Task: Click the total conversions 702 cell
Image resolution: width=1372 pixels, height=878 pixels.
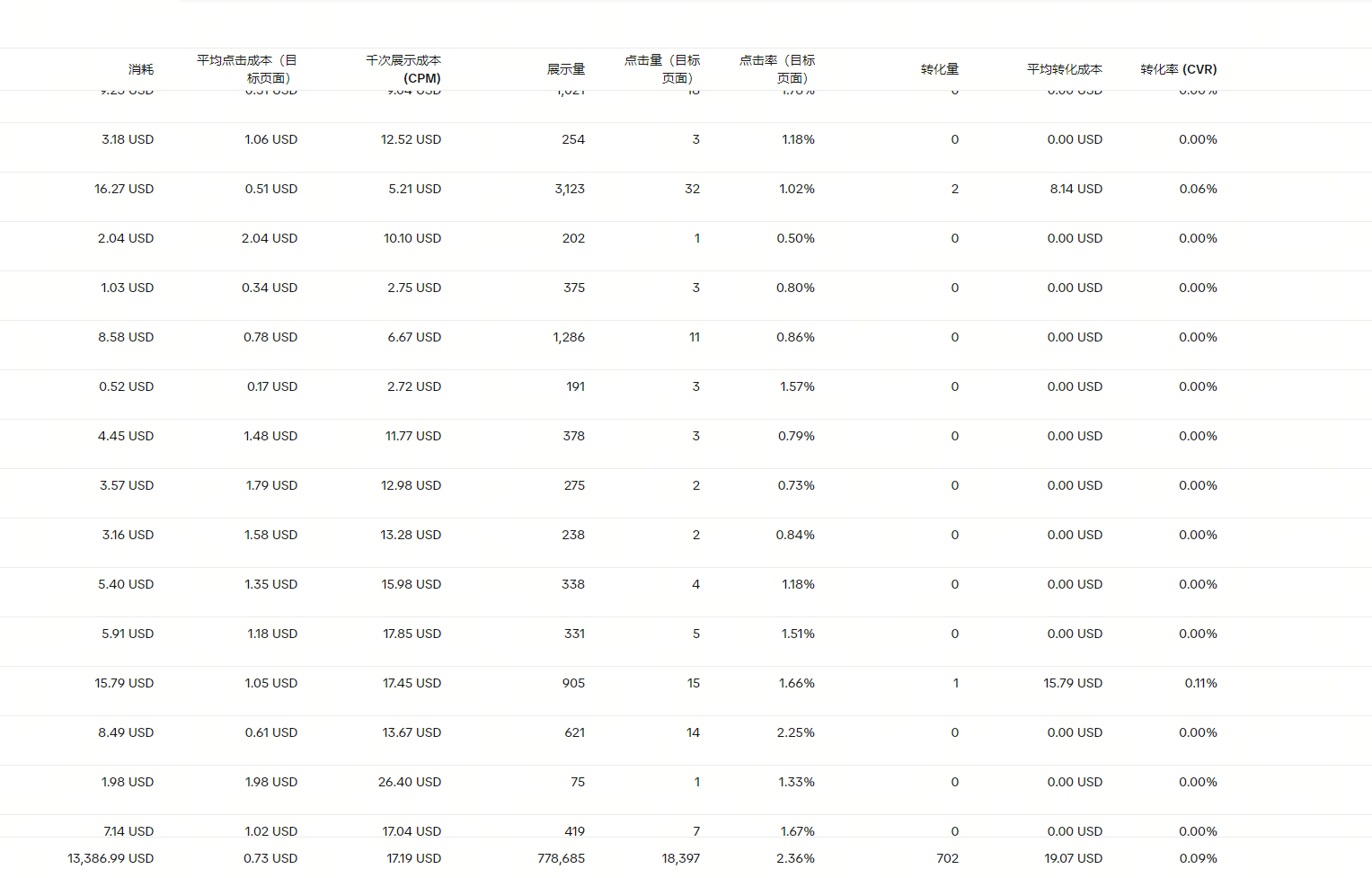Action: coord(947,858)
